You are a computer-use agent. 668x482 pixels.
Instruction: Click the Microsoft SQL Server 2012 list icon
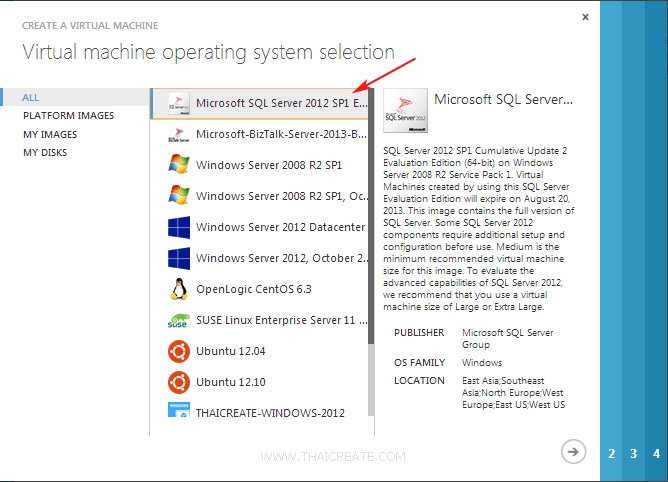pos(179,104)
